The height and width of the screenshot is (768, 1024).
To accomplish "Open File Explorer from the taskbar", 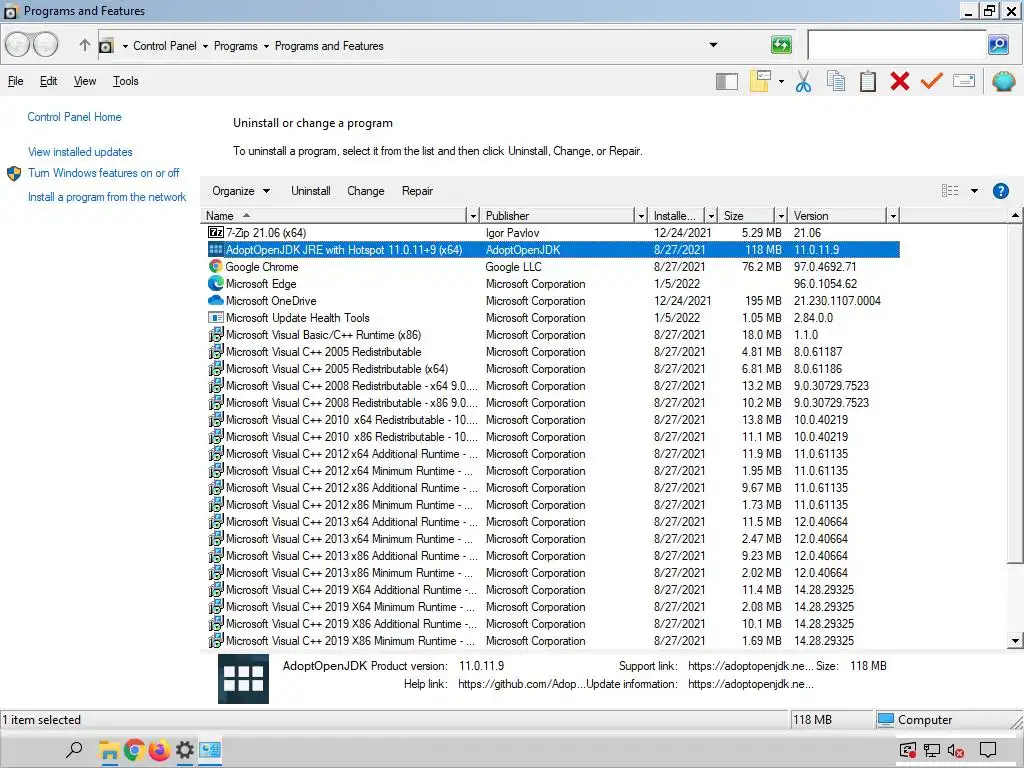I will click(x=108, y=750).
